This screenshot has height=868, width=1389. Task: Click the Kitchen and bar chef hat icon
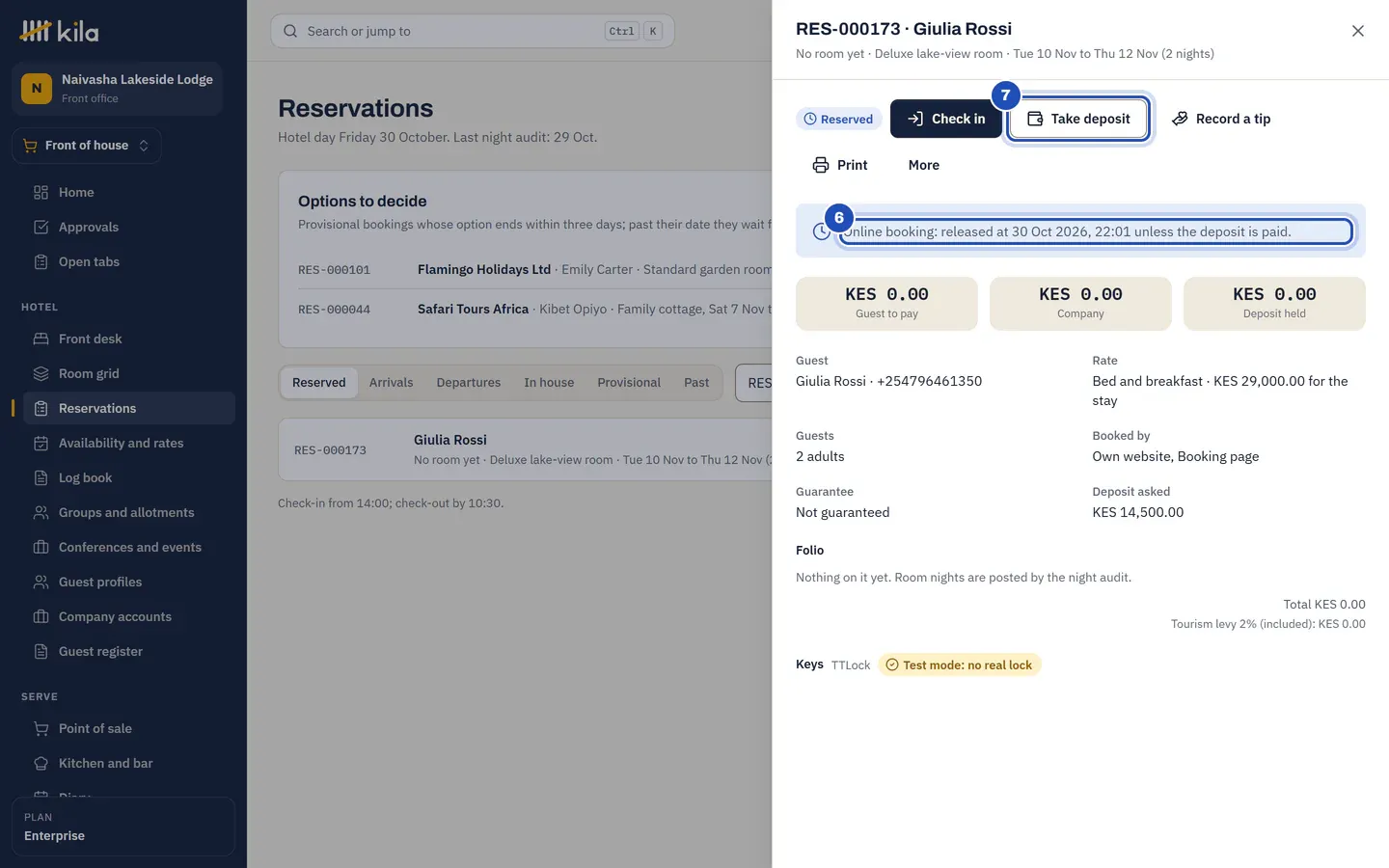tap(41, 763)
